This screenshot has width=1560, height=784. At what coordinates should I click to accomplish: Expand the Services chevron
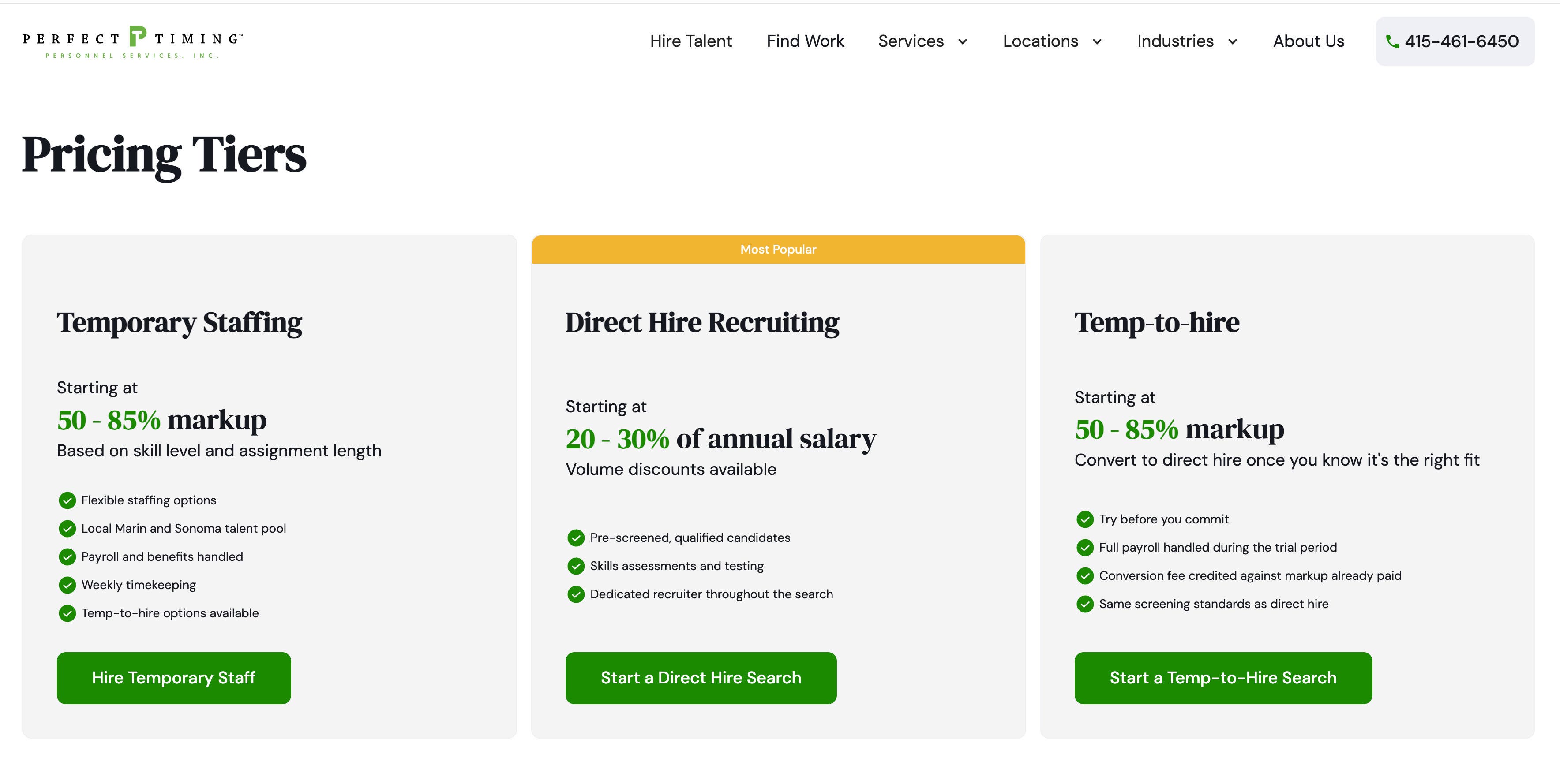(962, 42)
